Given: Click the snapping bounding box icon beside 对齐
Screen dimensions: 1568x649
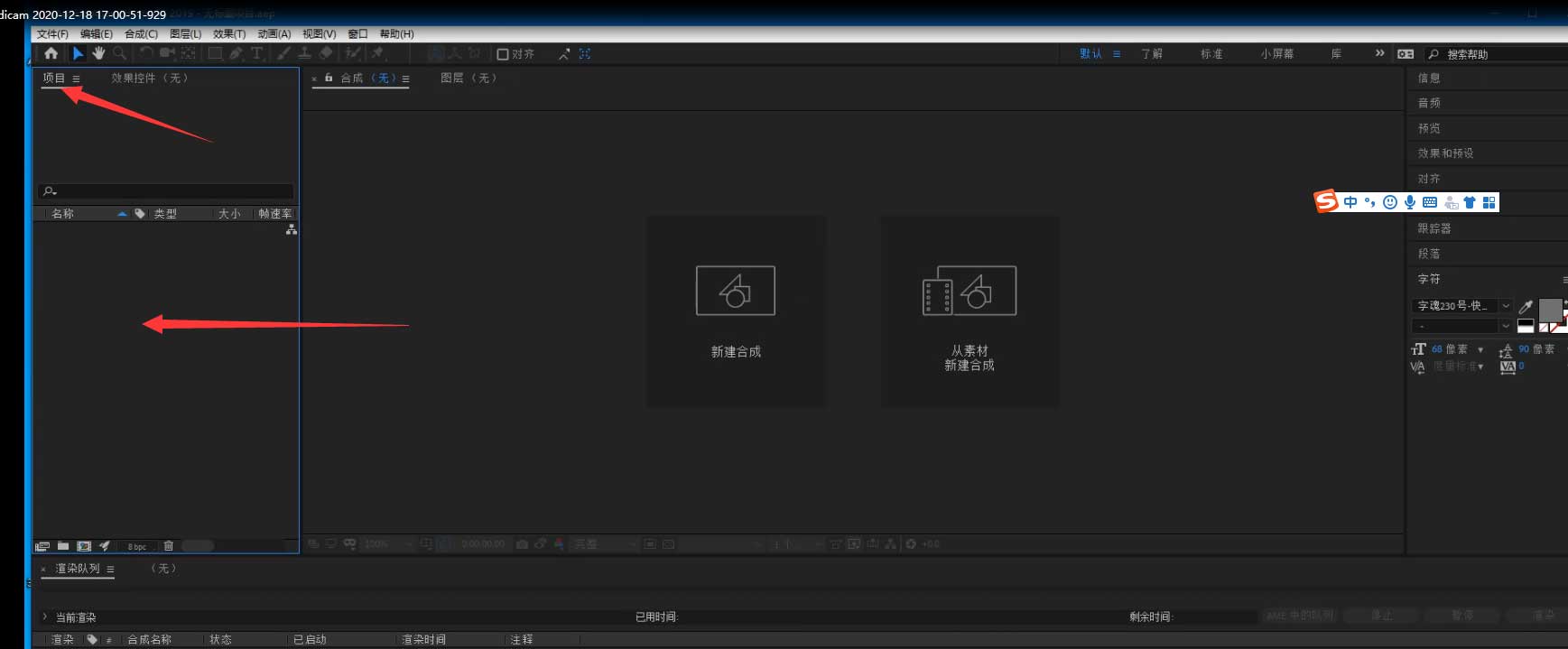Looking at the screenshot, I should 585,54.
